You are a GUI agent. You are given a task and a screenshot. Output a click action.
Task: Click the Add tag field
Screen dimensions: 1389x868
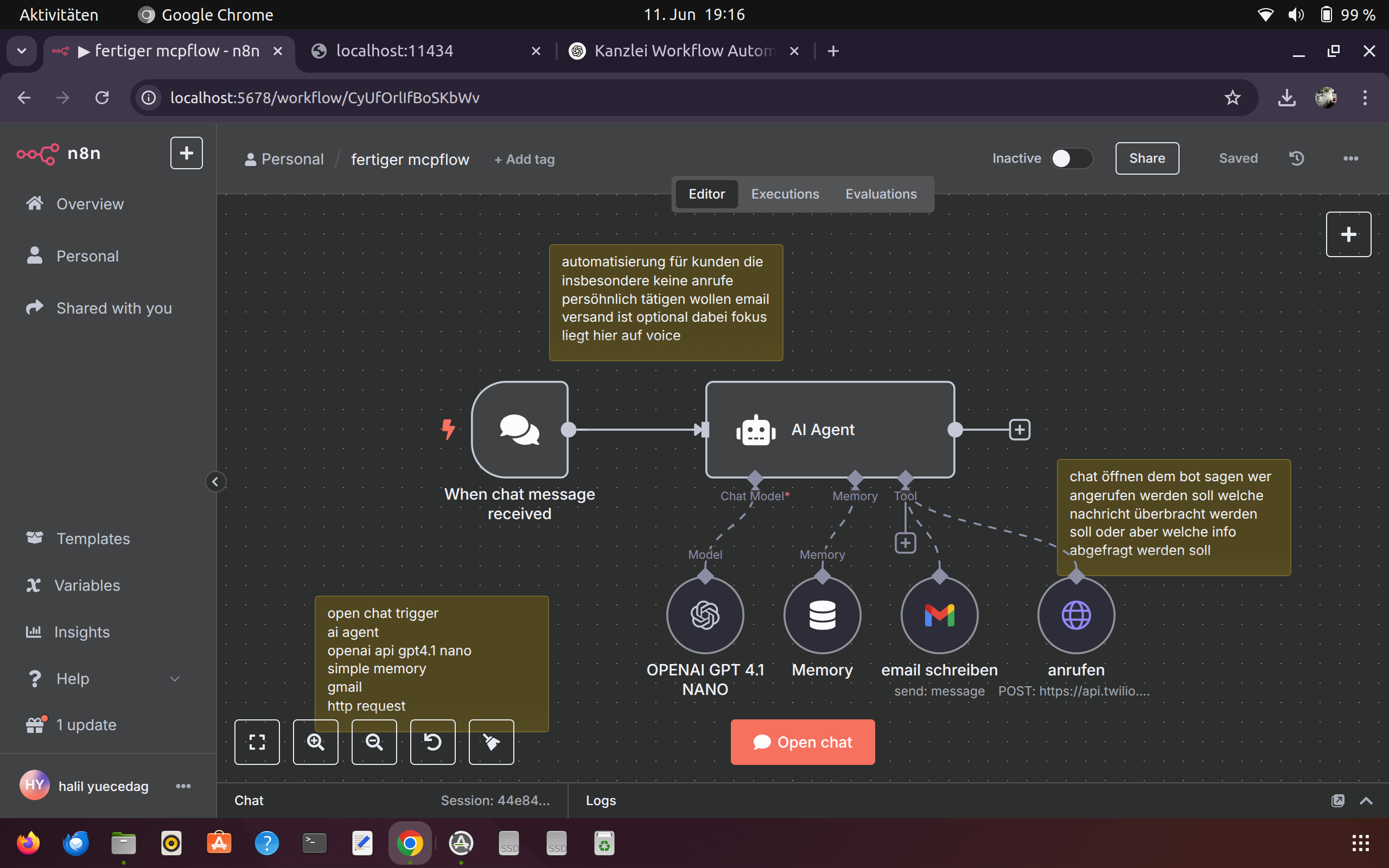pyautogui.click(x=525, y=159)
